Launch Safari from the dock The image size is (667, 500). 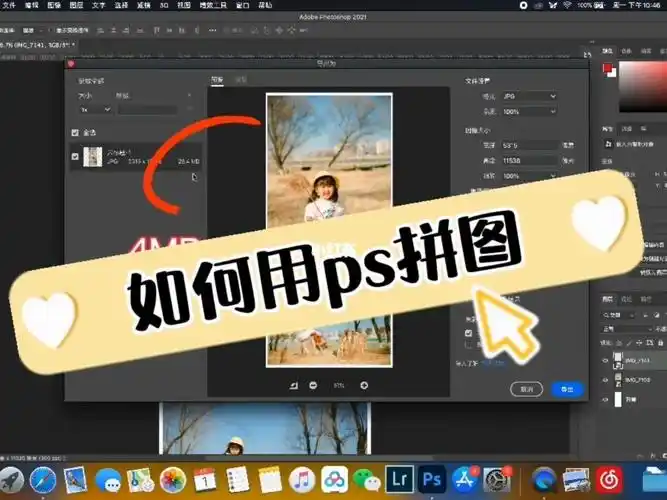point(43,480)
